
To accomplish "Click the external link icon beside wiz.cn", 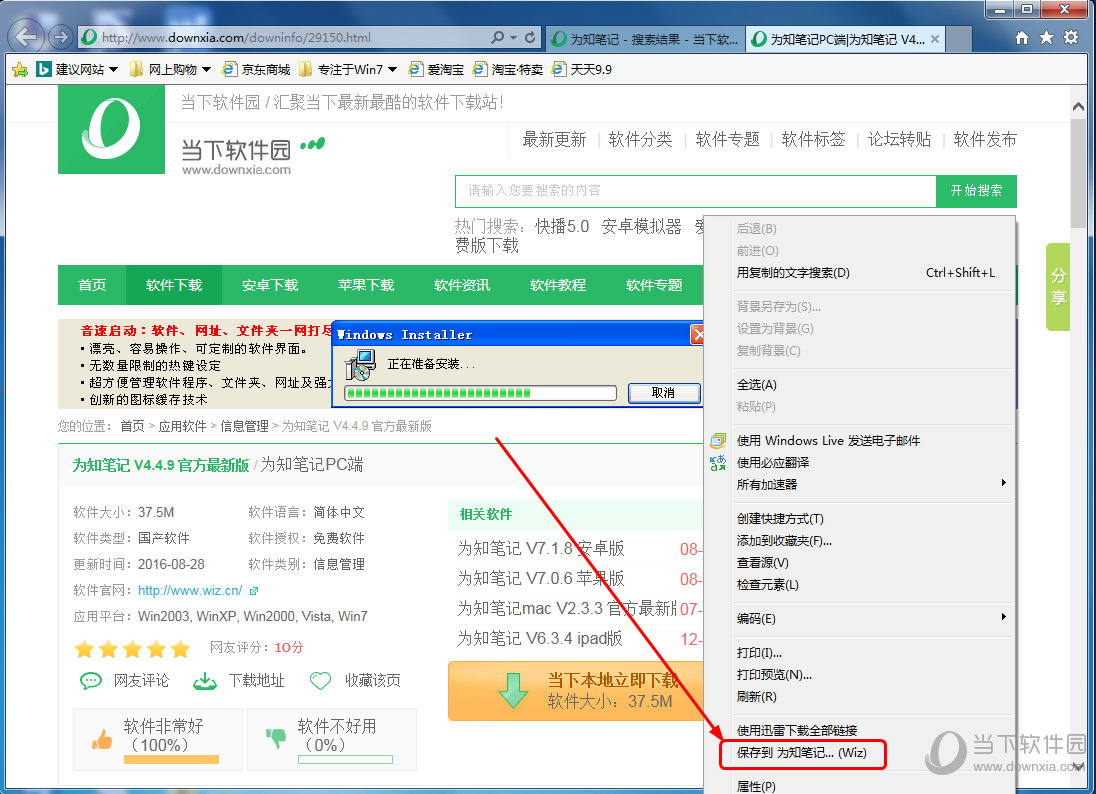I will (x=254, y=591).
